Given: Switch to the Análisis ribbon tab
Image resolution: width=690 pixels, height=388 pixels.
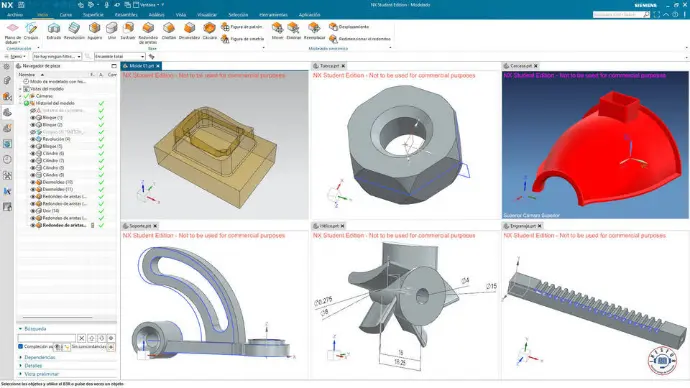Looking at the screenshot, I should click(156, 15).
